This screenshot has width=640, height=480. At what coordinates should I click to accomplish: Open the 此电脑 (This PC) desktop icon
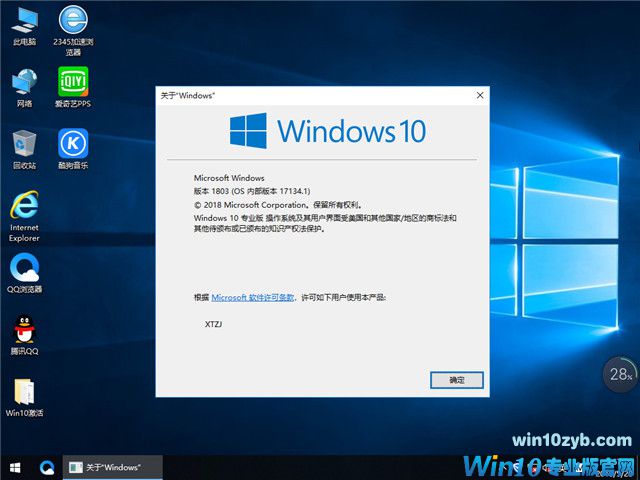pos(24,27)
